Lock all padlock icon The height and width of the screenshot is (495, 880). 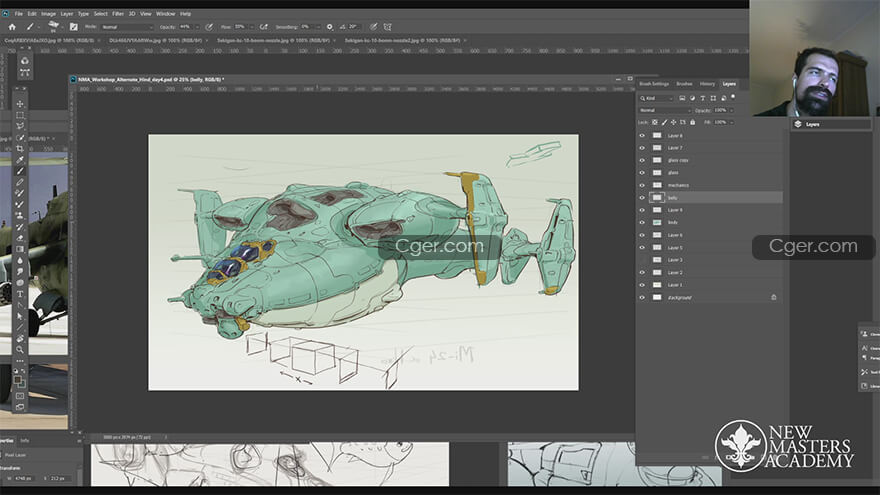click(x=693, y=122)
